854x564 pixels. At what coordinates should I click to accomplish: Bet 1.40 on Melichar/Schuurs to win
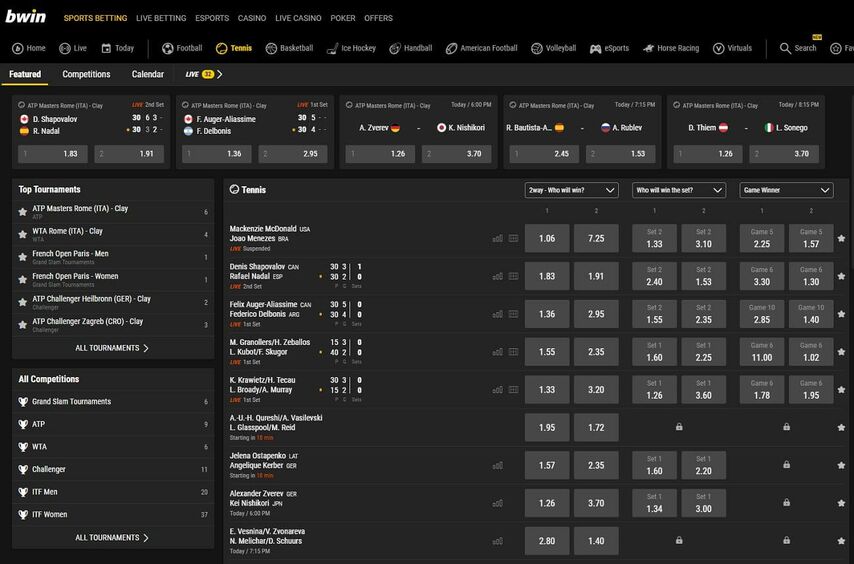[596, 541]
